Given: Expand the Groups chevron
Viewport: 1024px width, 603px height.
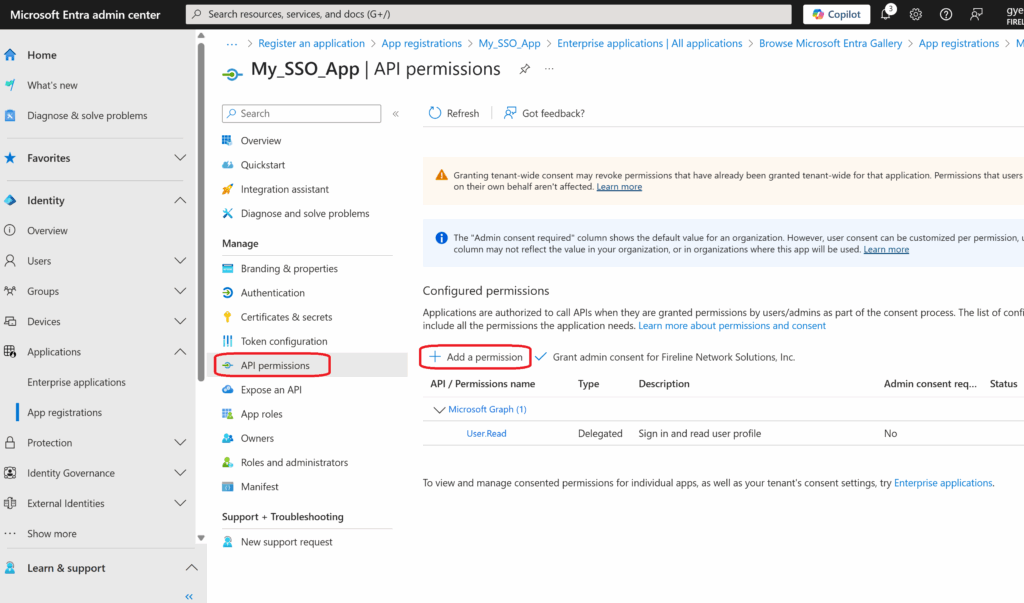Looking at the screenshot, I should point(180,291).
